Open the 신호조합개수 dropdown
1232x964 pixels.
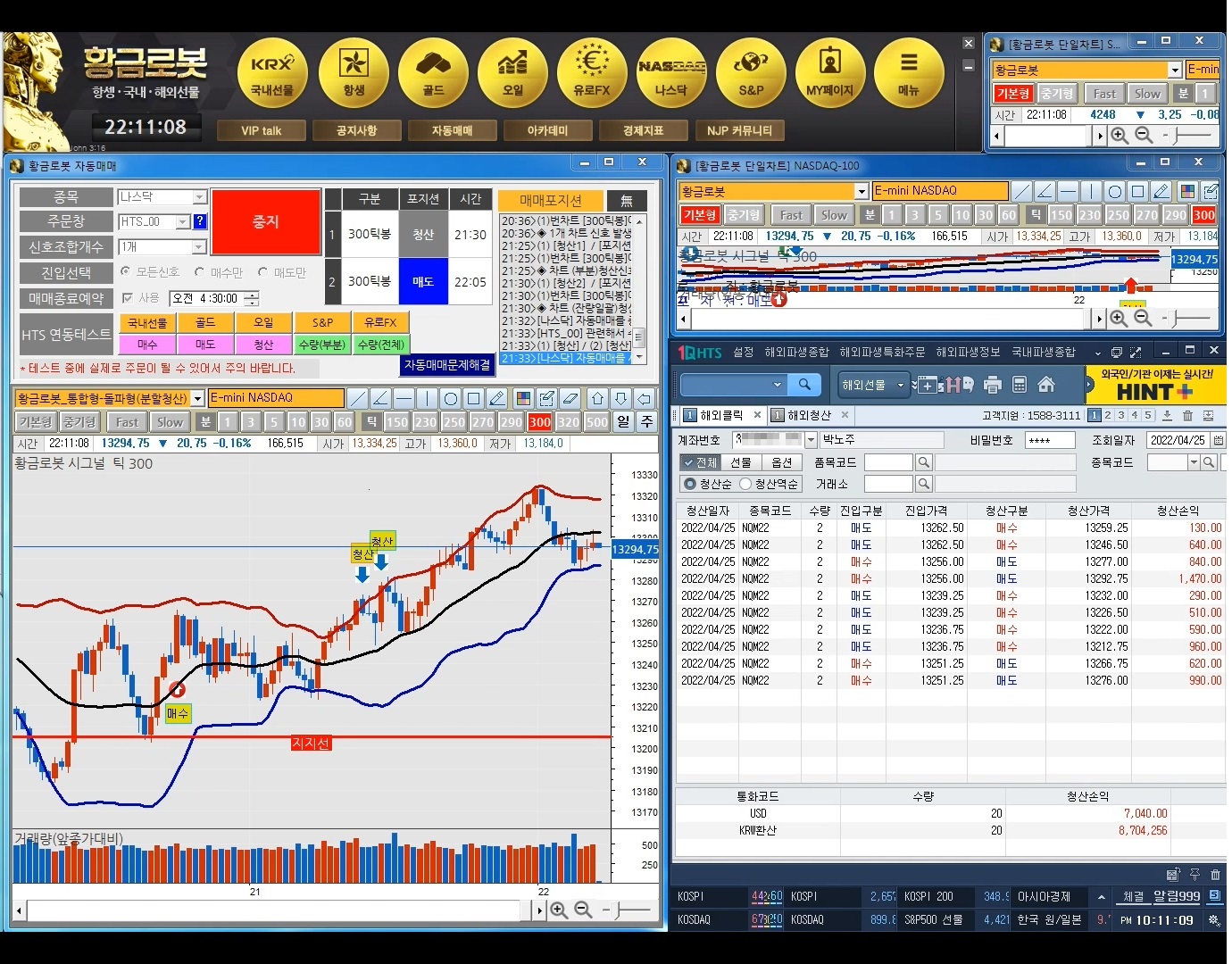tap(199, 246)
